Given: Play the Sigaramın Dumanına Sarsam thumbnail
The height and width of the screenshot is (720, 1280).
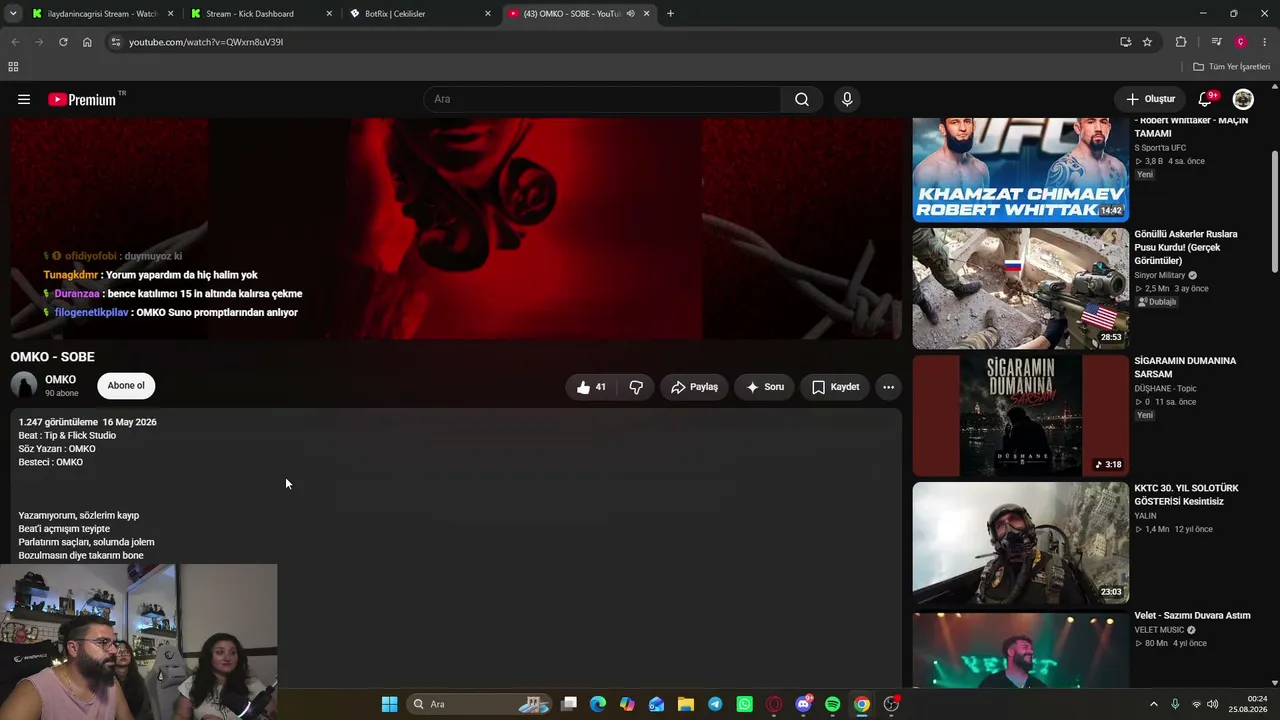Looking at the screenshot, I should click(1020, 415).
